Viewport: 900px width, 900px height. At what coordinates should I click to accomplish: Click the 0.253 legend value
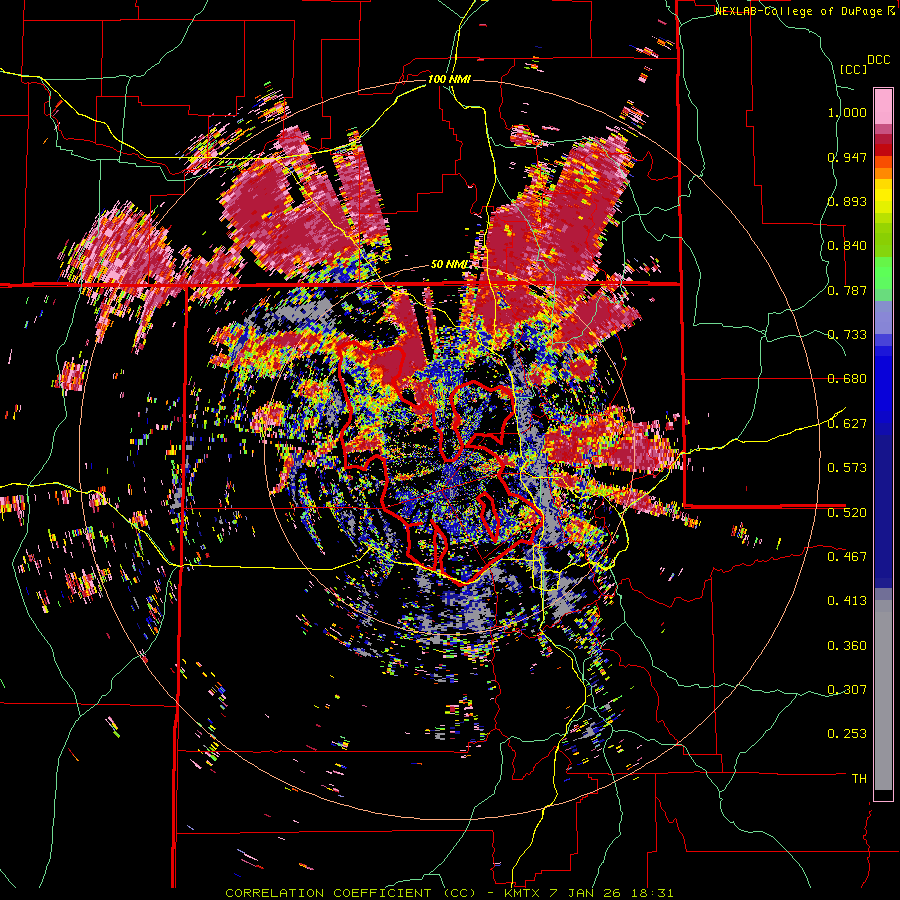(847, 734)
